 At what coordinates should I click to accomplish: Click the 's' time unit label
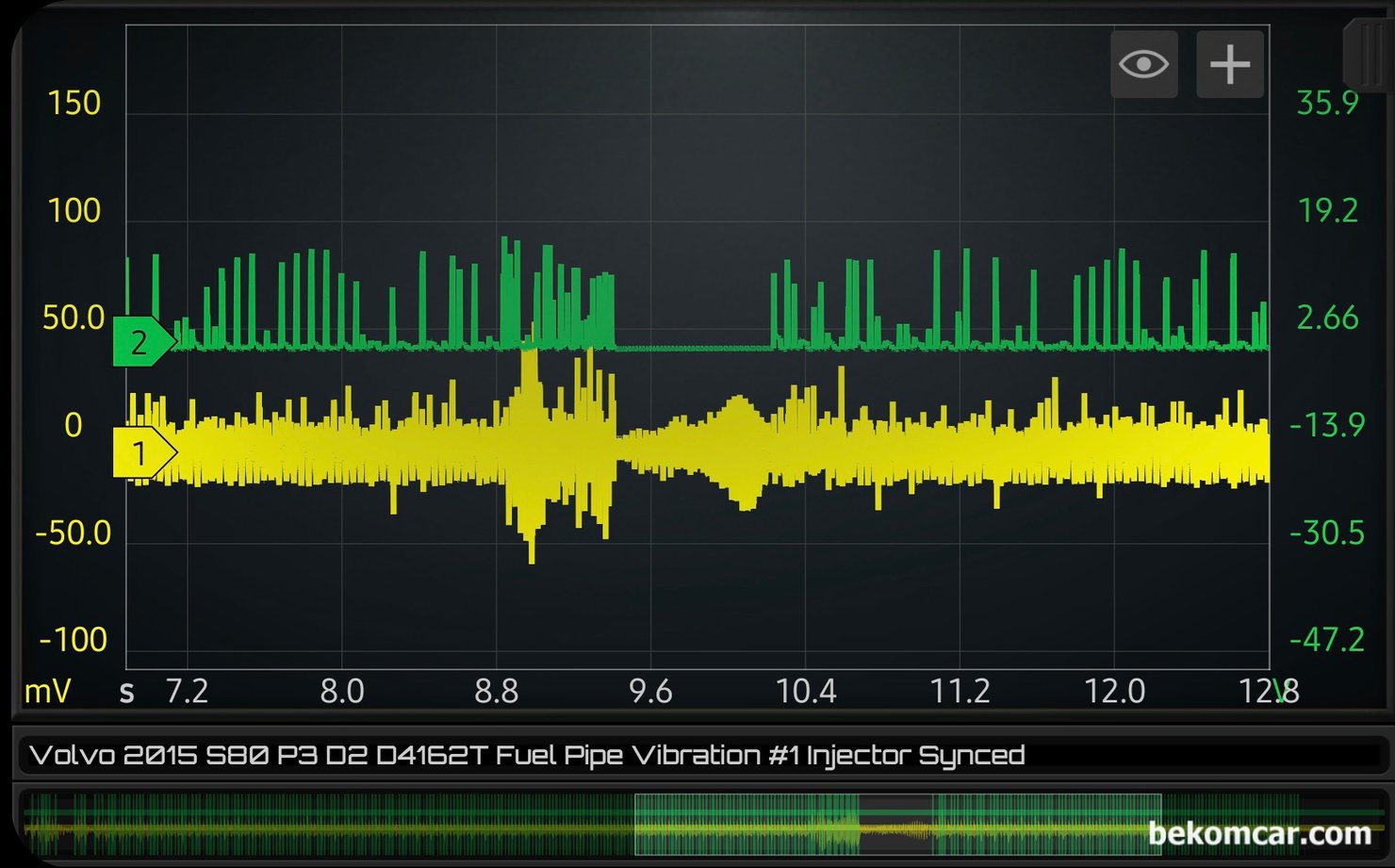pos(127,692)
